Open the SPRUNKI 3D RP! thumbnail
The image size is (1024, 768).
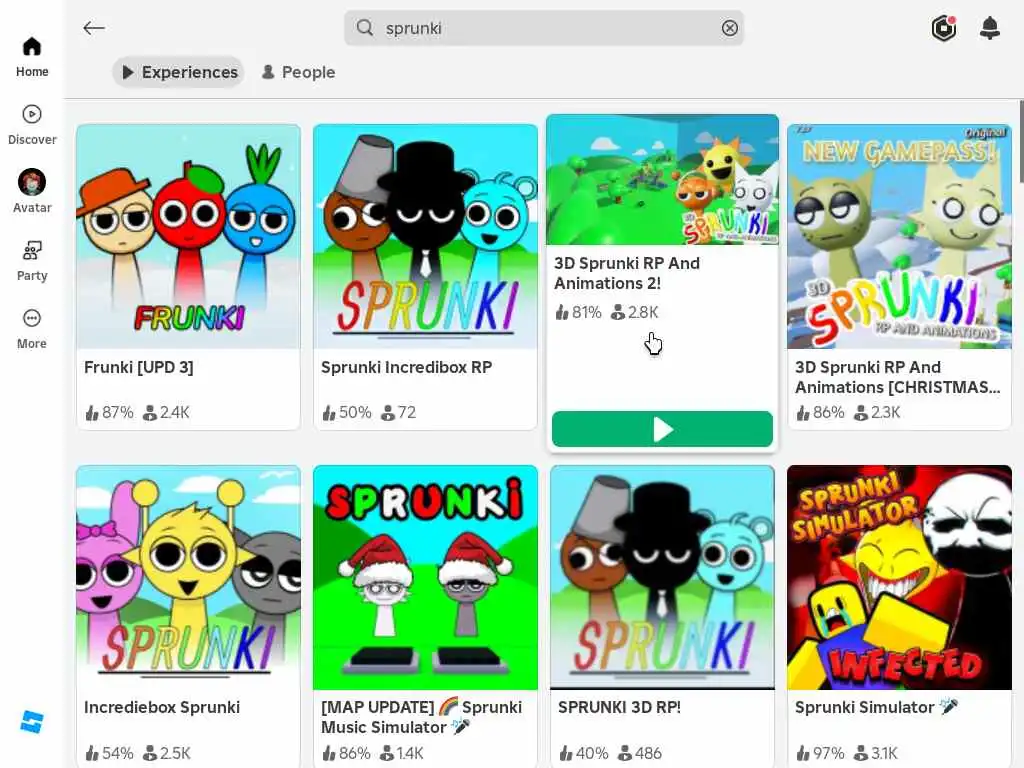coord(662,577)
